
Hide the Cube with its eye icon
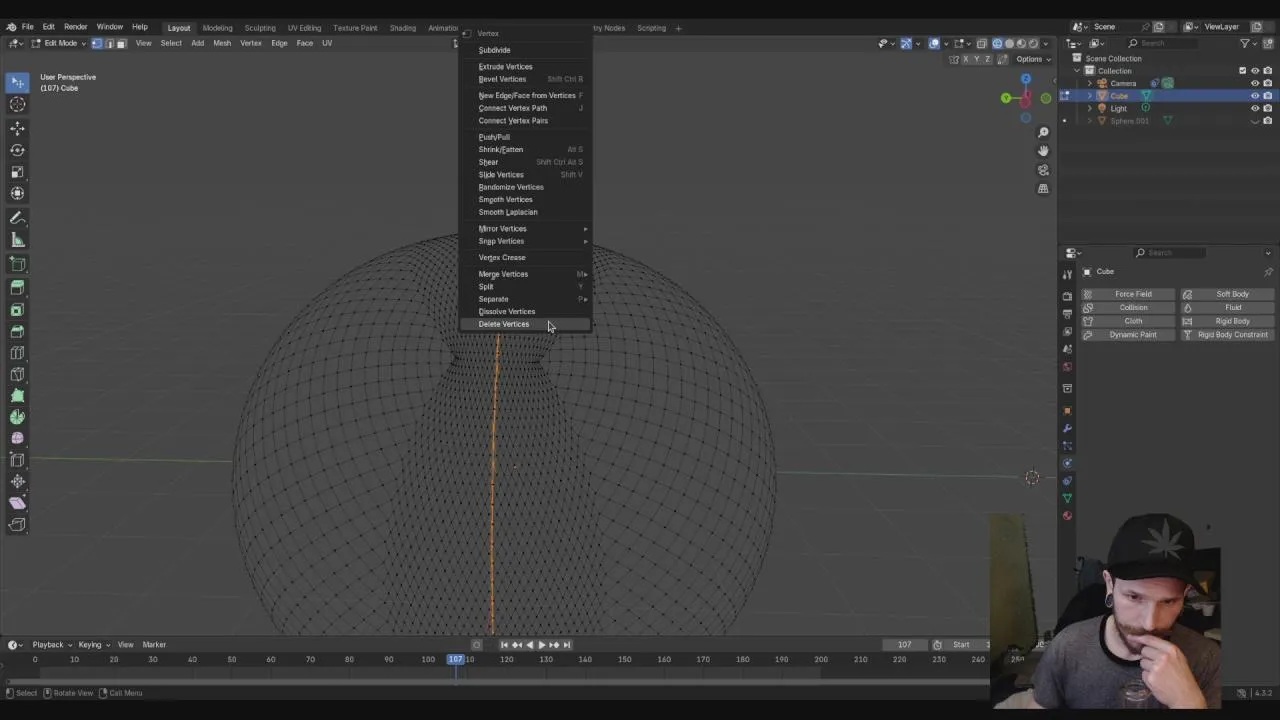pos(1255,96)
